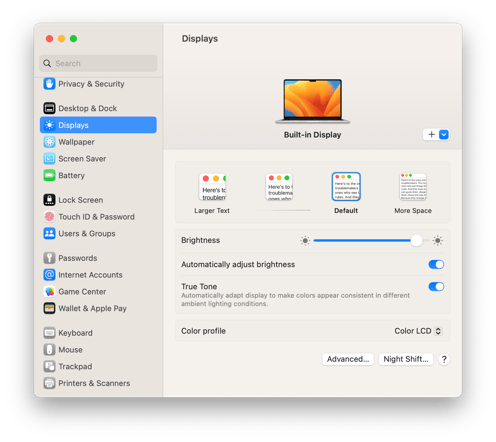Open Battery settings via its green icon

coord(49,175)
